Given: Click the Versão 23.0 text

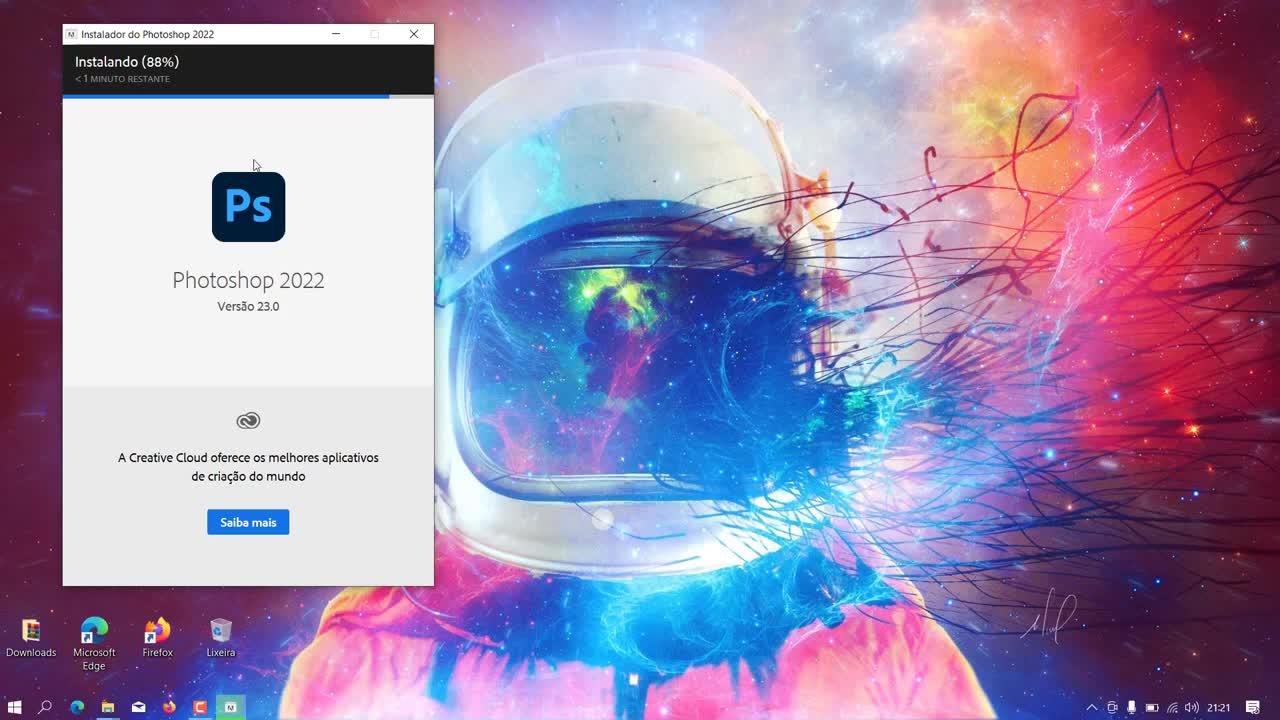Looking at the screenshot, I should pyautogui.click(x=248, y=306).
